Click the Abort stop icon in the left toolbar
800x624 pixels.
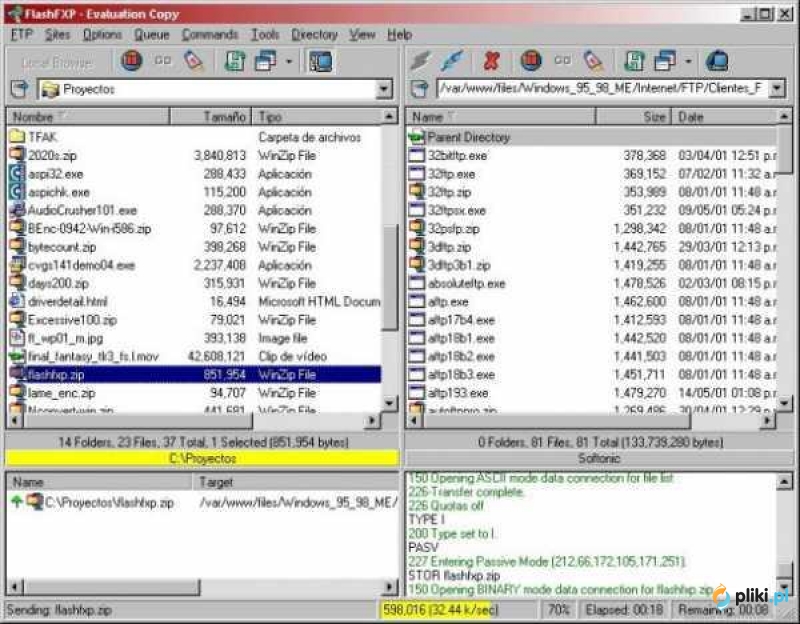132,60
